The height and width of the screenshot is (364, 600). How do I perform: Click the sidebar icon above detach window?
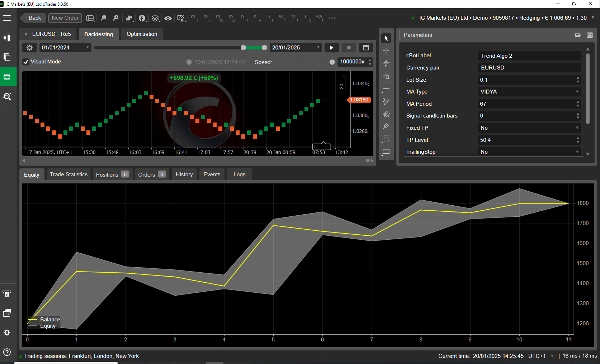point(7,294)
